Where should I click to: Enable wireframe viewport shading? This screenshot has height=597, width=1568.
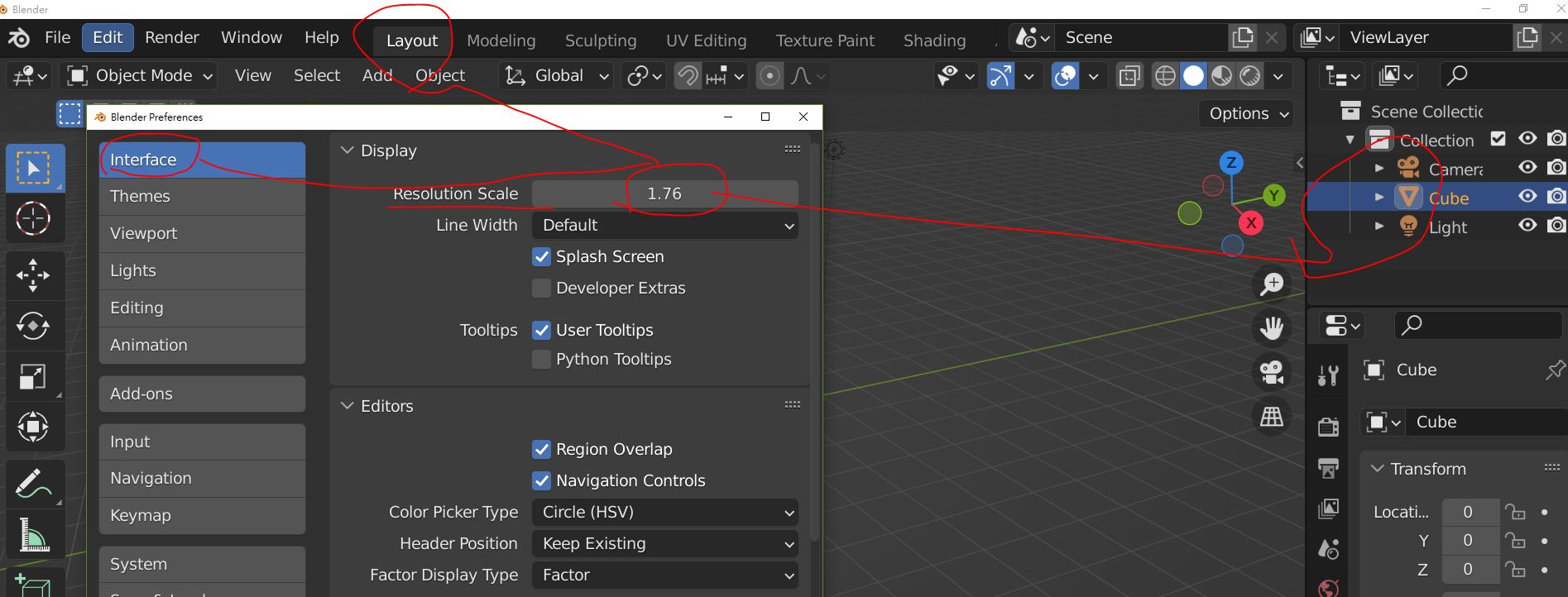point(1165,76)
